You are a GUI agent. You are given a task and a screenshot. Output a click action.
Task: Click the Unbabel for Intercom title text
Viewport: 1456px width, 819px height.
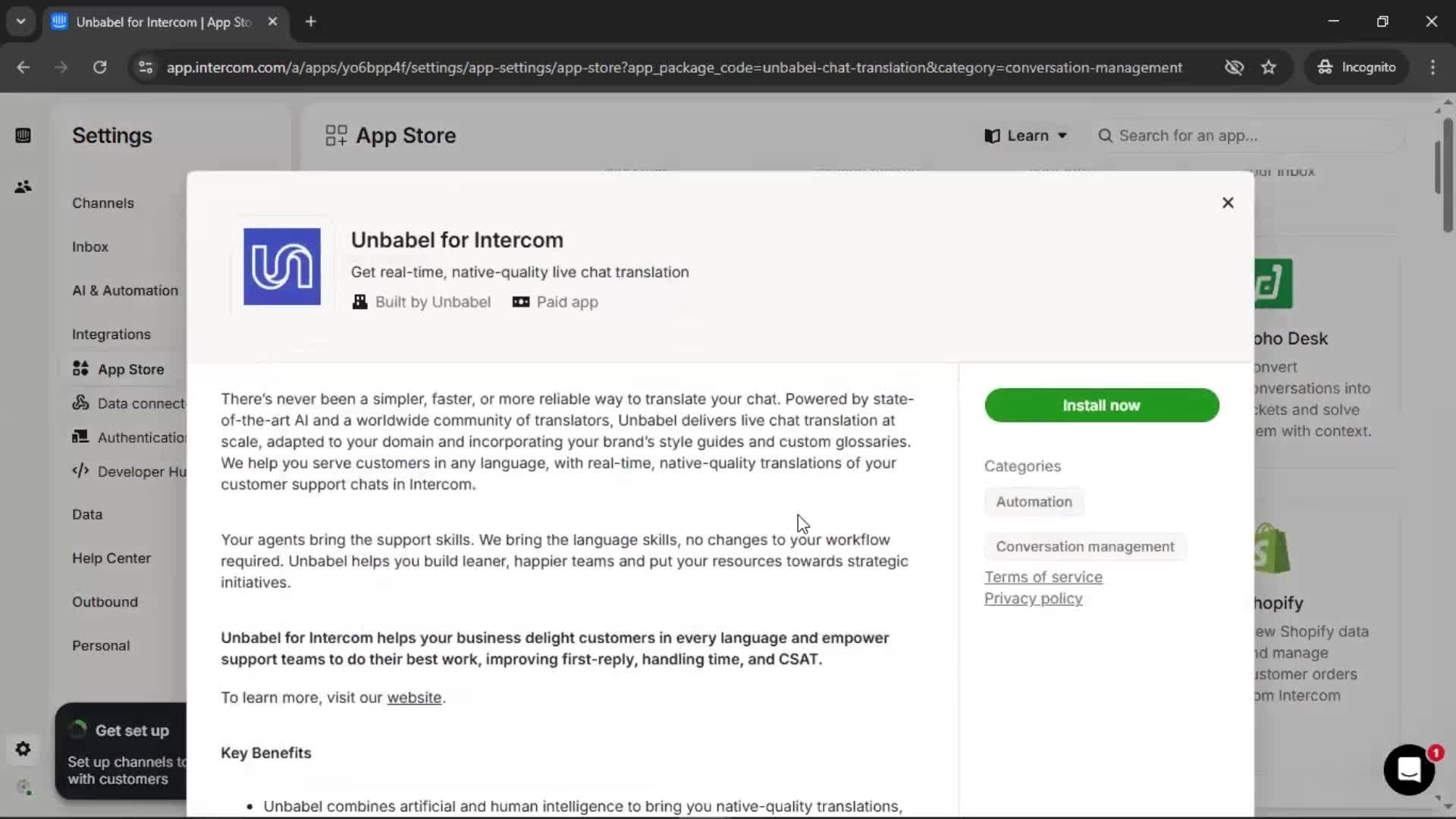[457, 240]
